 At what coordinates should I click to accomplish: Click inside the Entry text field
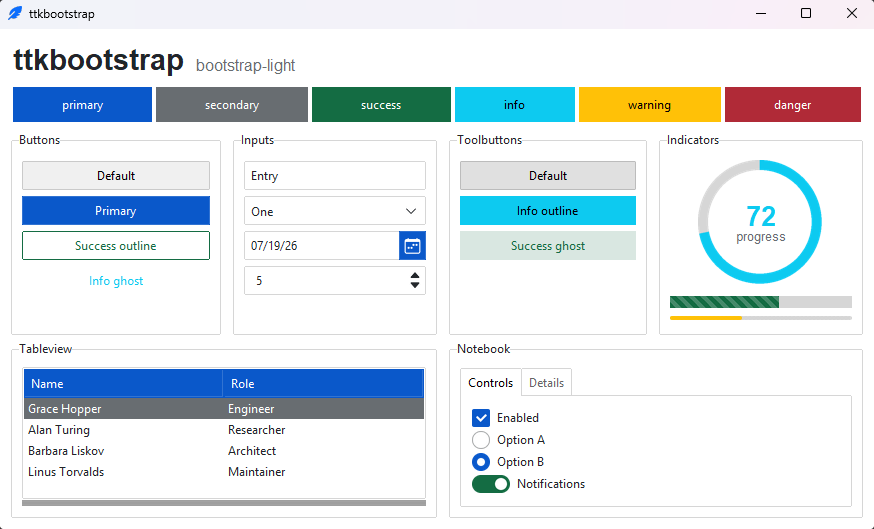tap(335, 176)
